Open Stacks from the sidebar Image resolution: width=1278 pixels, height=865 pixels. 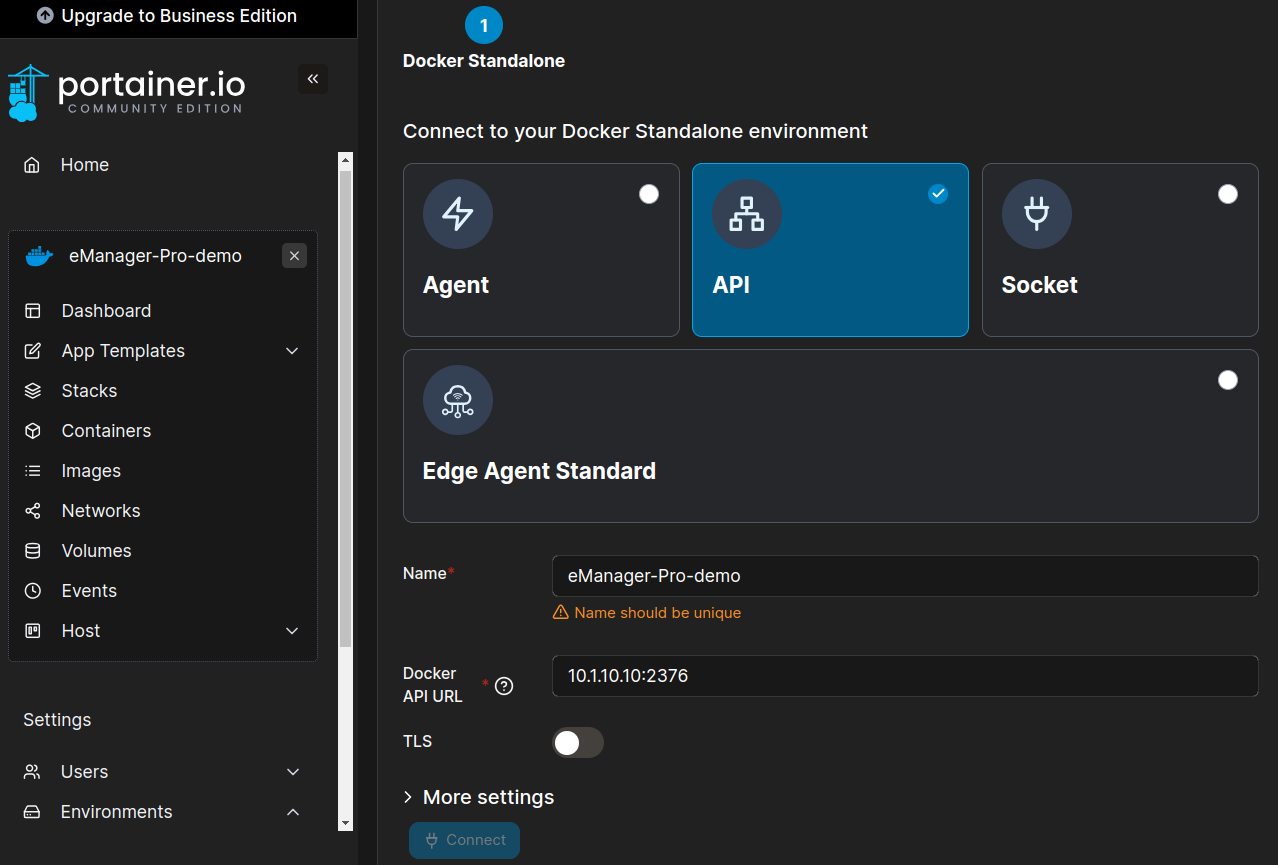[x=89, y=391]
